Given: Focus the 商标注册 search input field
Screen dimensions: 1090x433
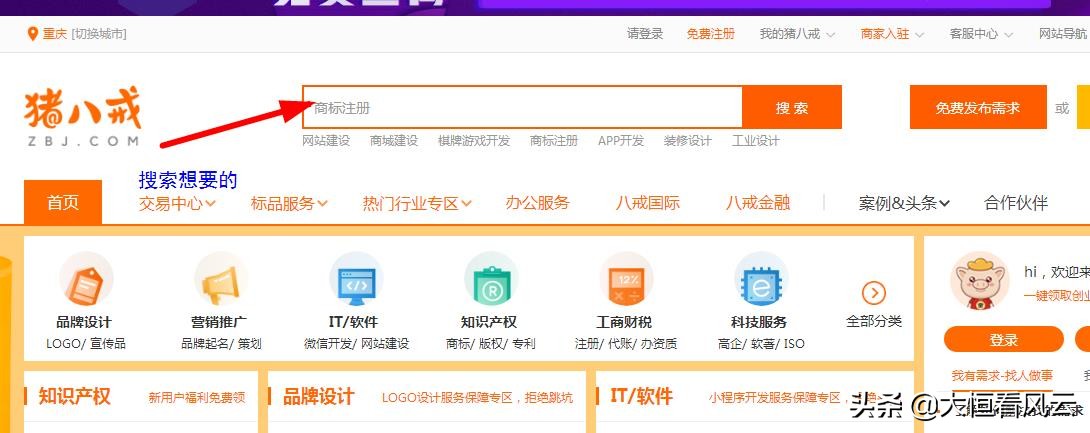Looking at the screenshot, I should point(522,108).
